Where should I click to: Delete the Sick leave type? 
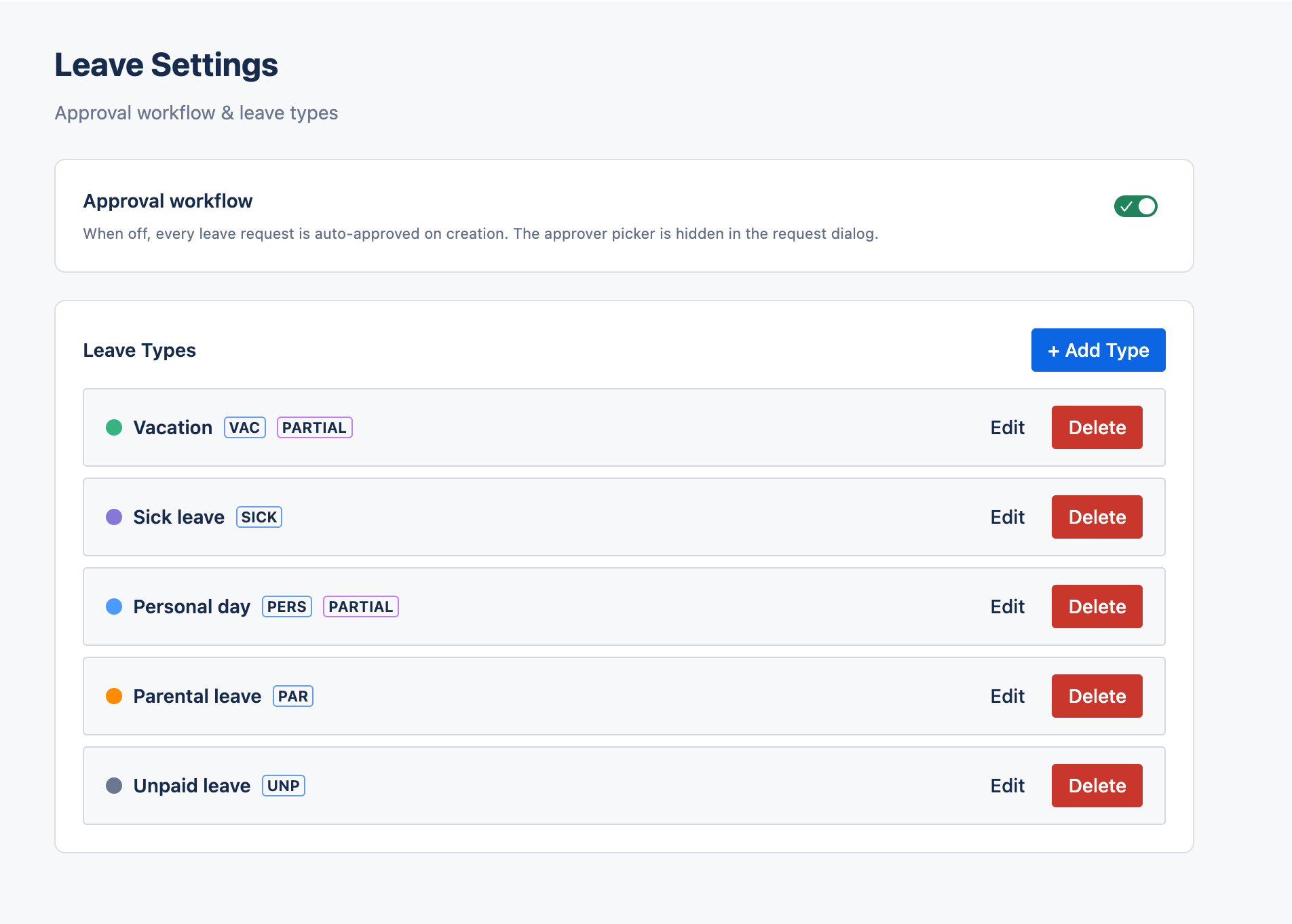click(1097, 517)
